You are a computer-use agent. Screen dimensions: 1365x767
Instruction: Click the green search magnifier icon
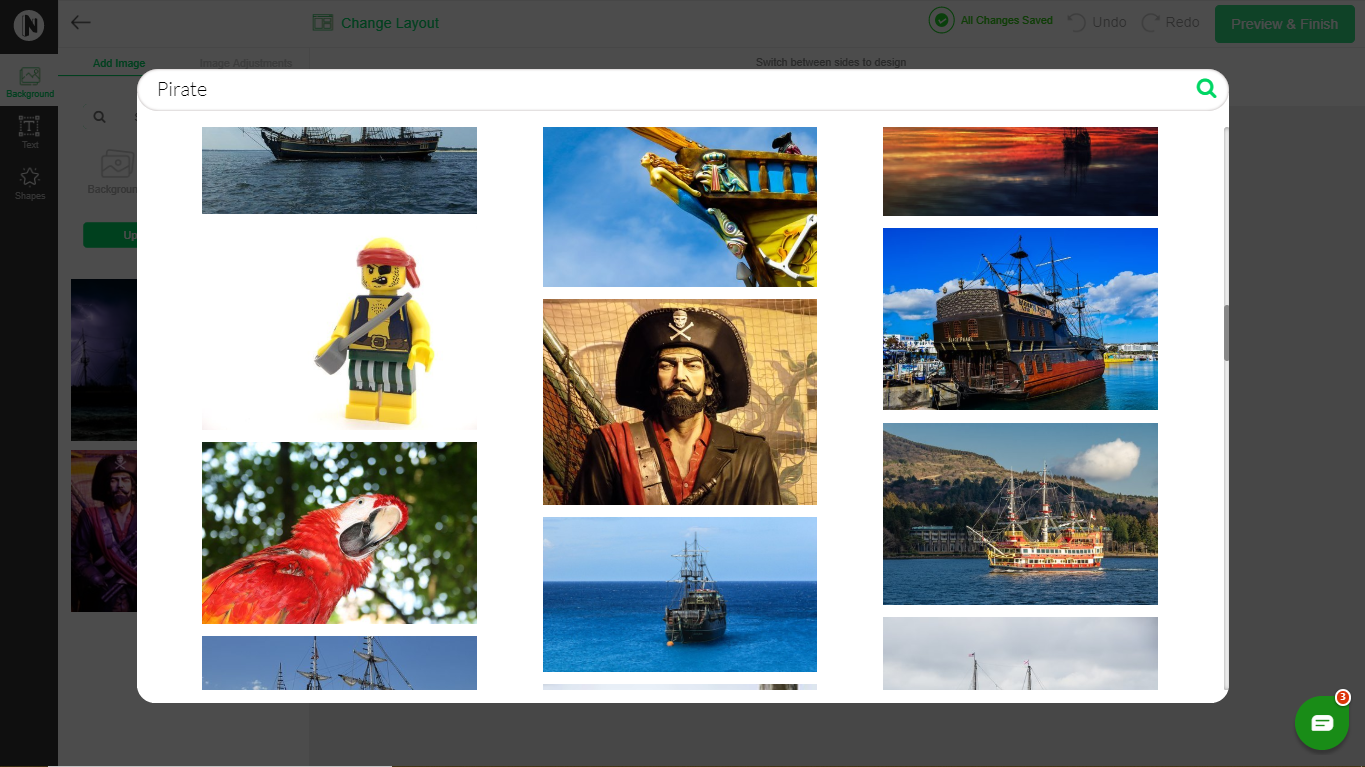(x=1206, y=89)
